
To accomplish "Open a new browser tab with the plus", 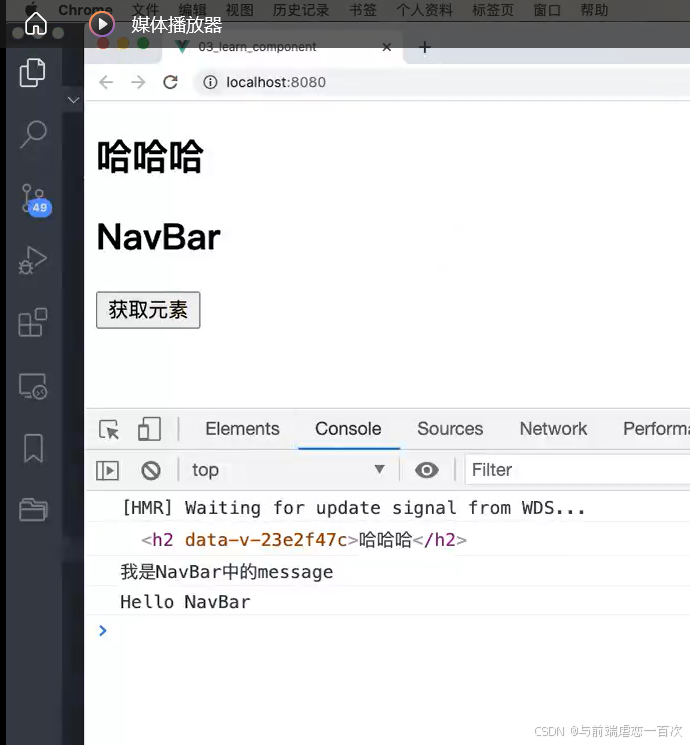I will (x=425, y=47).
